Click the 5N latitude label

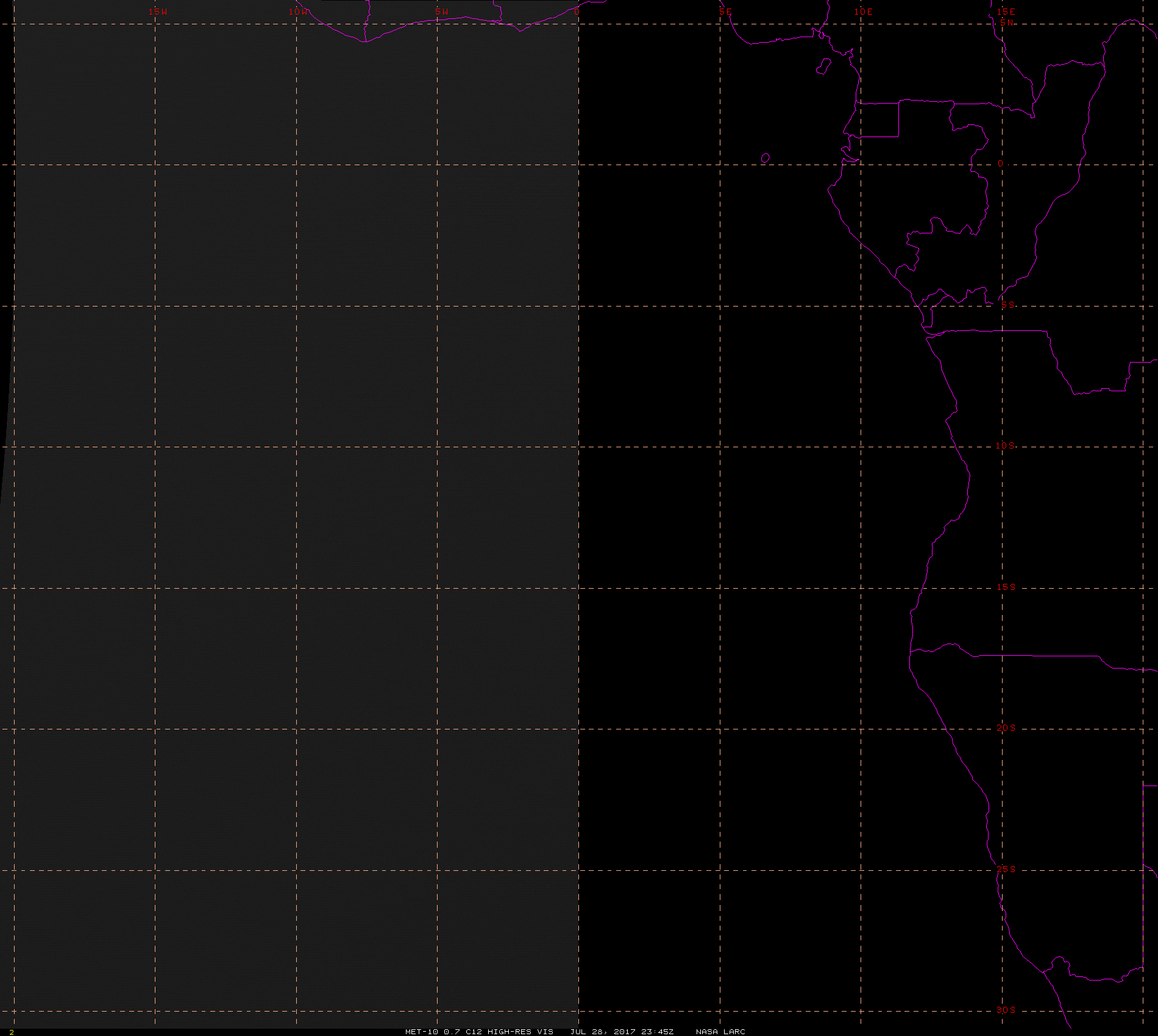tap(1007, 23)
